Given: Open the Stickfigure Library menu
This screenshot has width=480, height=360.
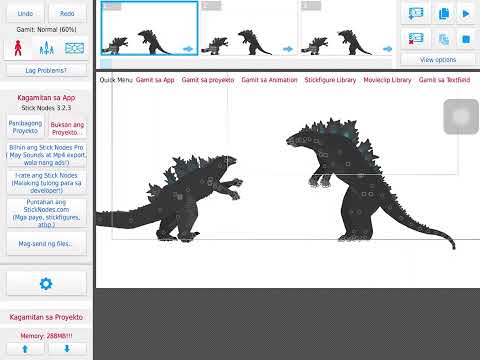Looking at the screenshot, I should pyautogui.click(x=330, y=80).
